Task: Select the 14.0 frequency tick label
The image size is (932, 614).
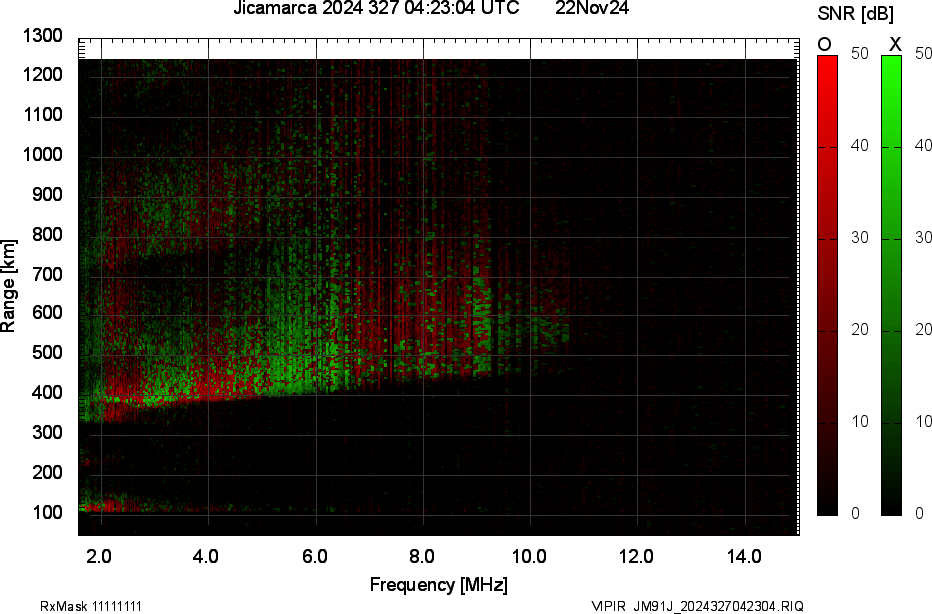Action: pyautogui.click(x=745, y=557)
